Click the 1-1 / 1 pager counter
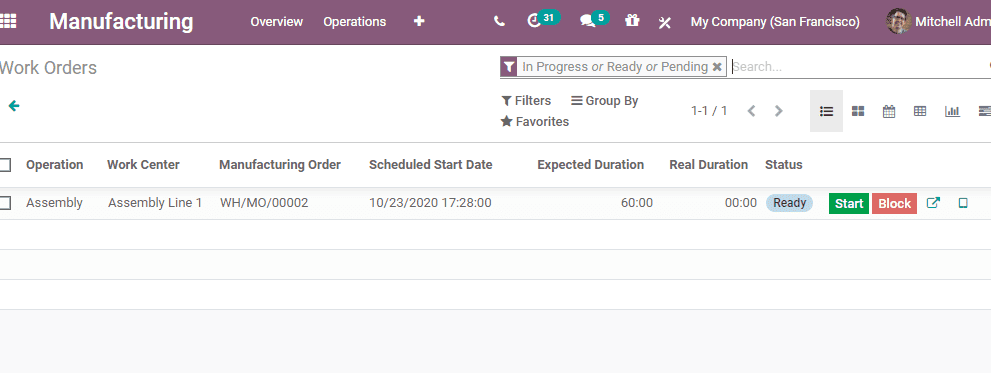 click(709, 111)
